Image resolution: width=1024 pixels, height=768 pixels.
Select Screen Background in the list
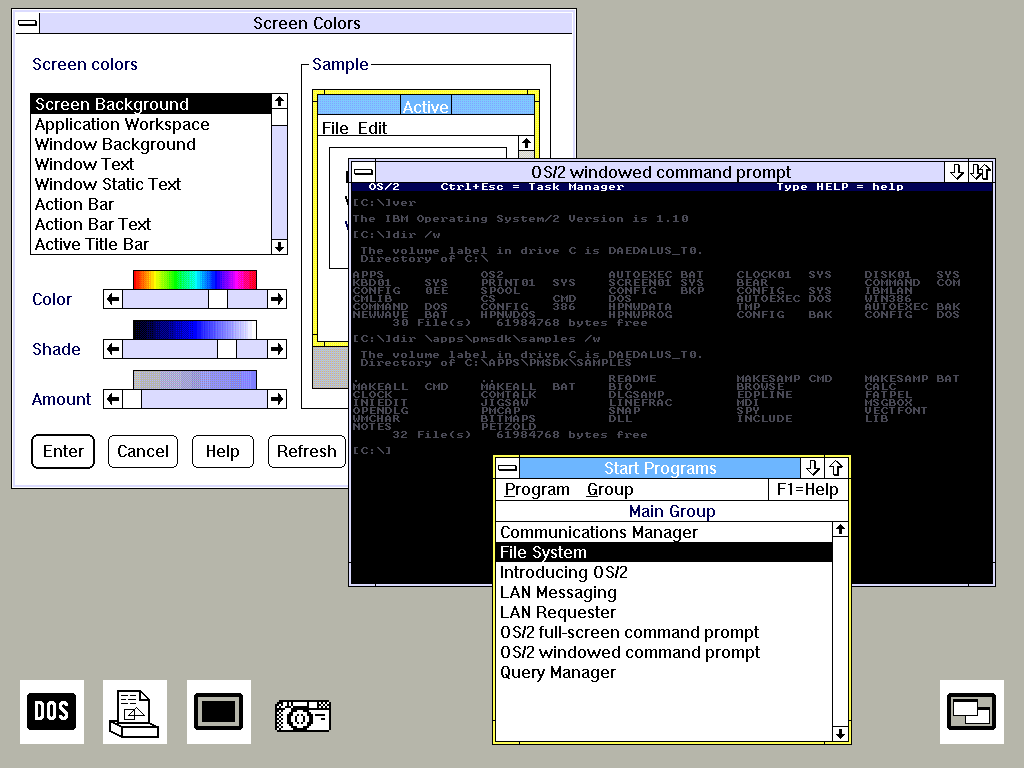151,104
